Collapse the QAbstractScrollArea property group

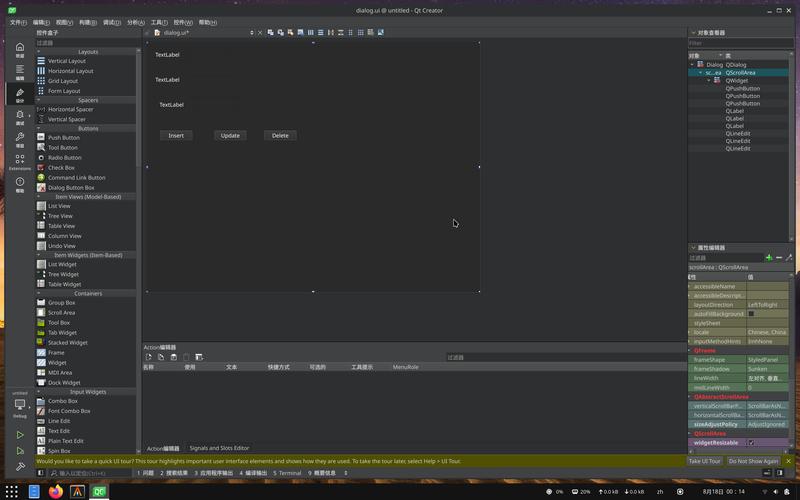pos(690,396)
